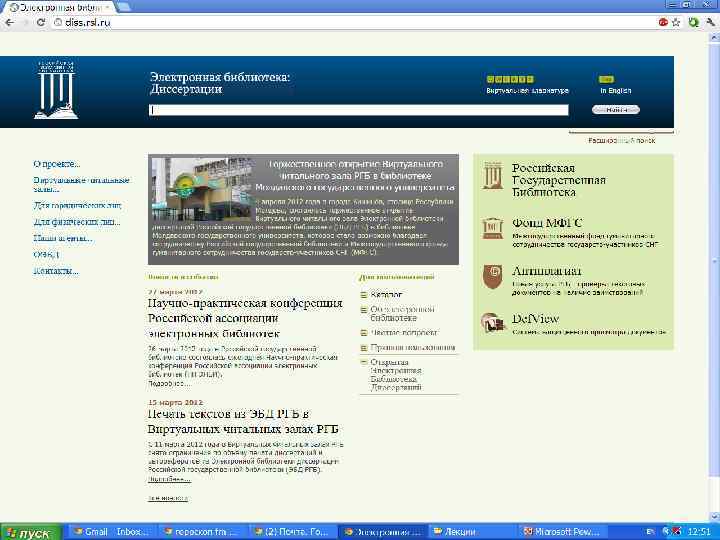Open the Наши агенты sidebar link

[x=63, y=238]
